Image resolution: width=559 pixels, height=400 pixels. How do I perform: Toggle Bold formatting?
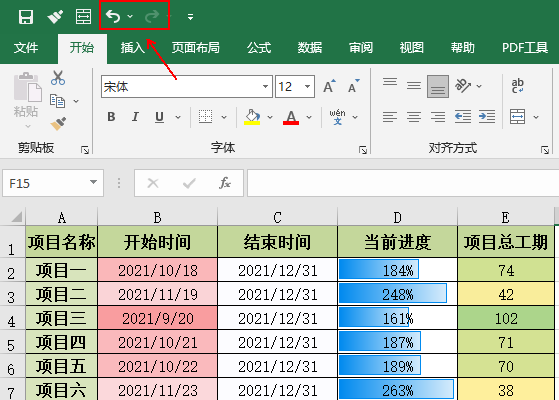[111, 117]
